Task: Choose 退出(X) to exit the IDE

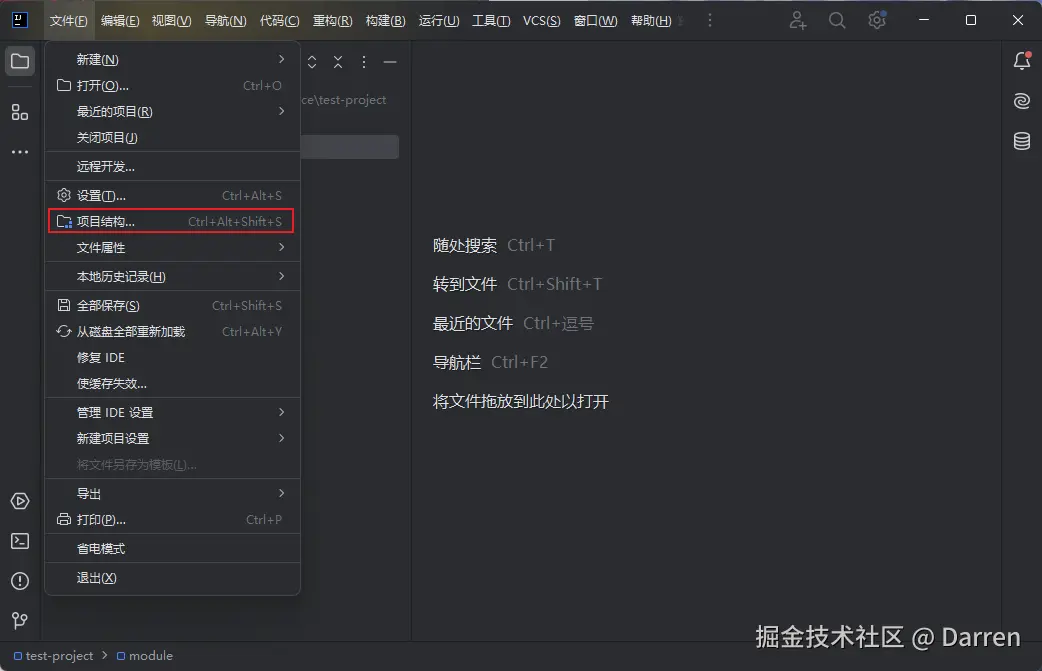Action: tap(173, 578)
